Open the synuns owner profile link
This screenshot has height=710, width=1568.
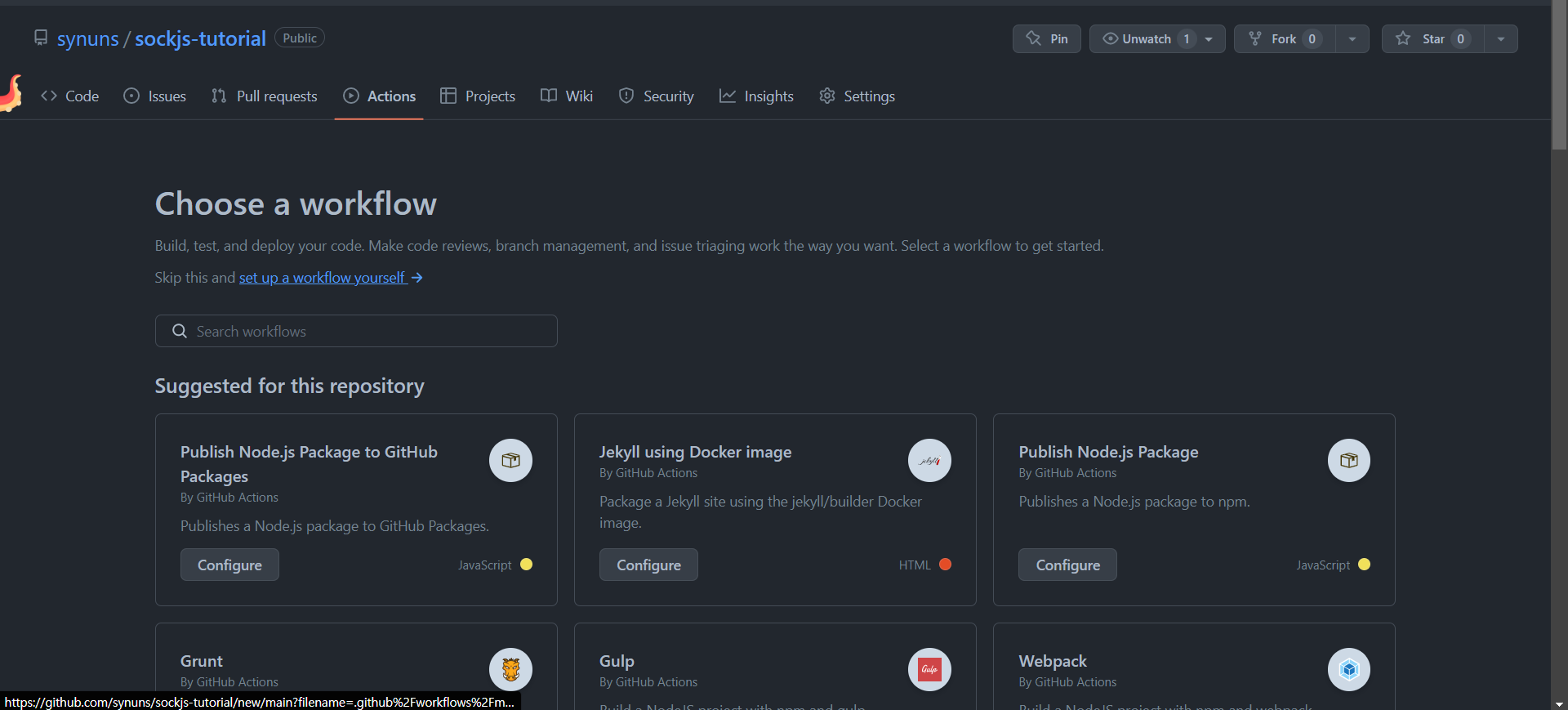pos(88,38)
